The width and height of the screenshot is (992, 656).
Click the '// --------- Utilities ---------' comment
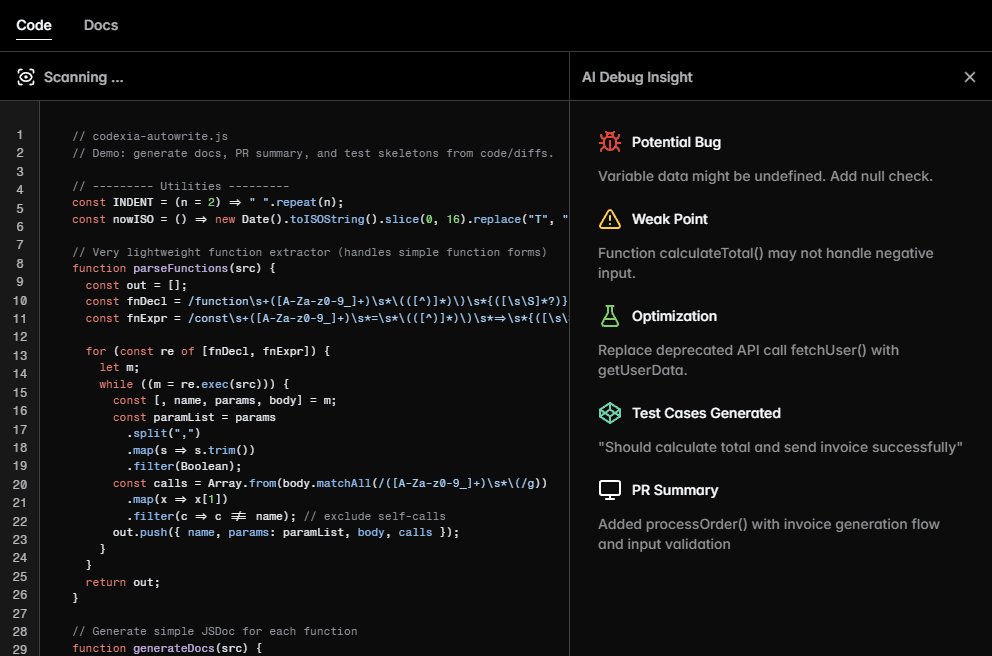coord(180,186)
